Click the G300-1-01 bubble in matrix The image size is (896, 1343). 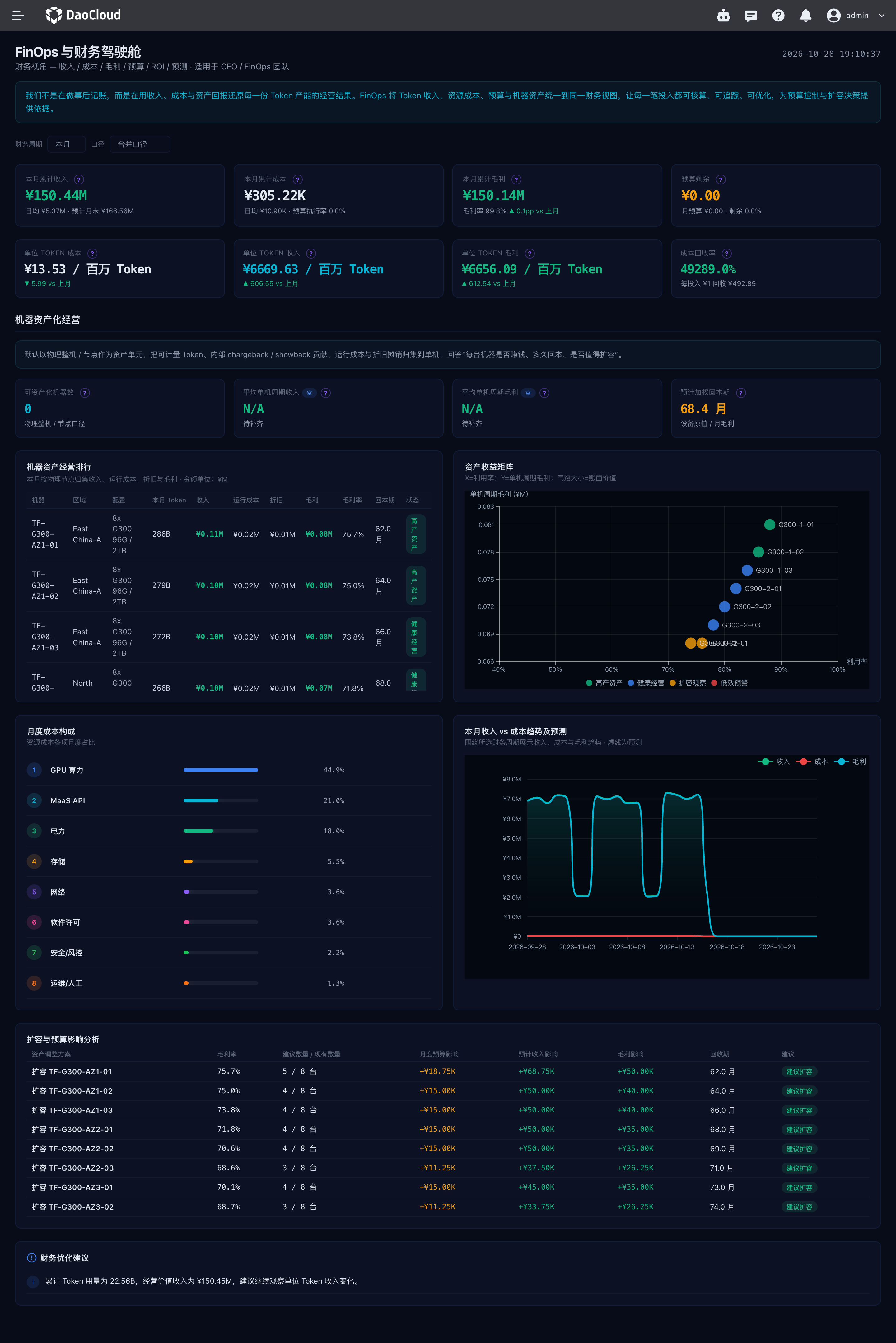pyautogui.click(x=770, y=525)
